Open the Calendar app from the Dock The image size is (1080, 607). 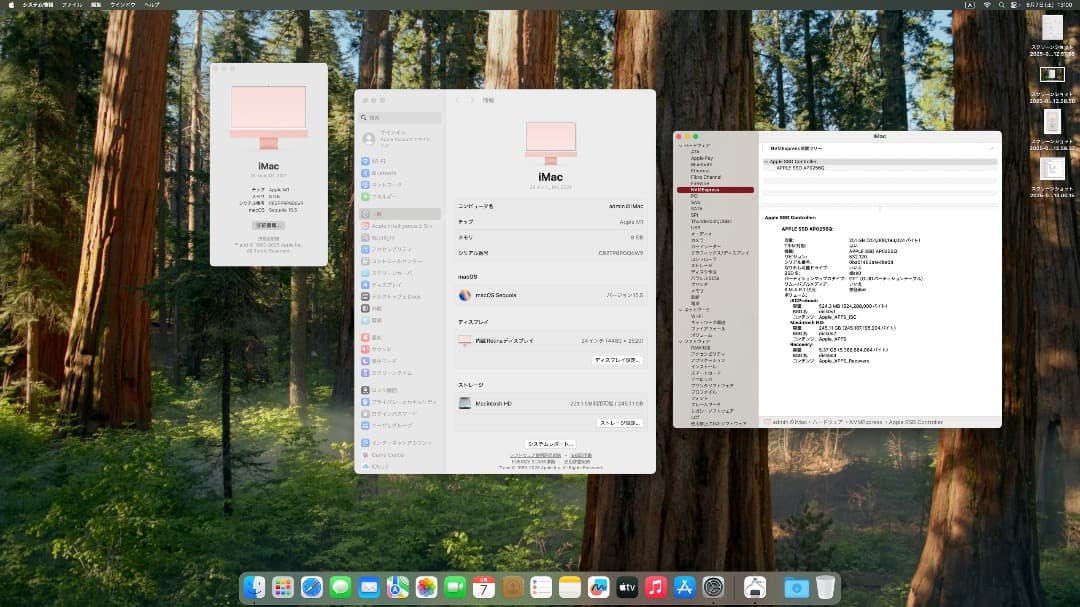click(x=485, y=588)
